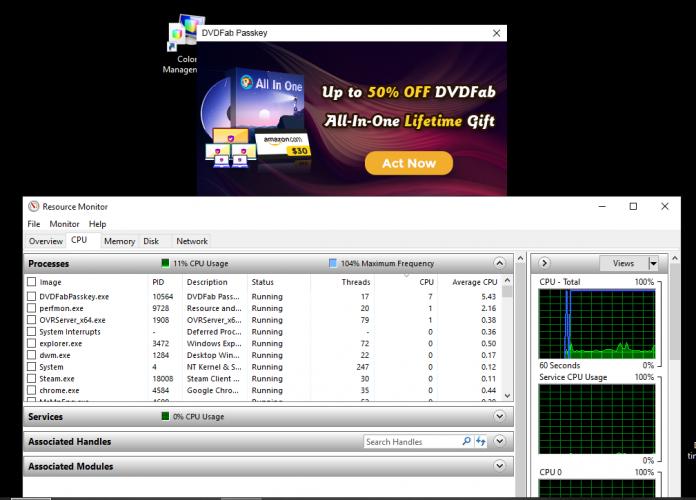Check the System Interrupts checkbox
Image resolution: width=696 pixels, height=500 pixels.
(32, 332)
